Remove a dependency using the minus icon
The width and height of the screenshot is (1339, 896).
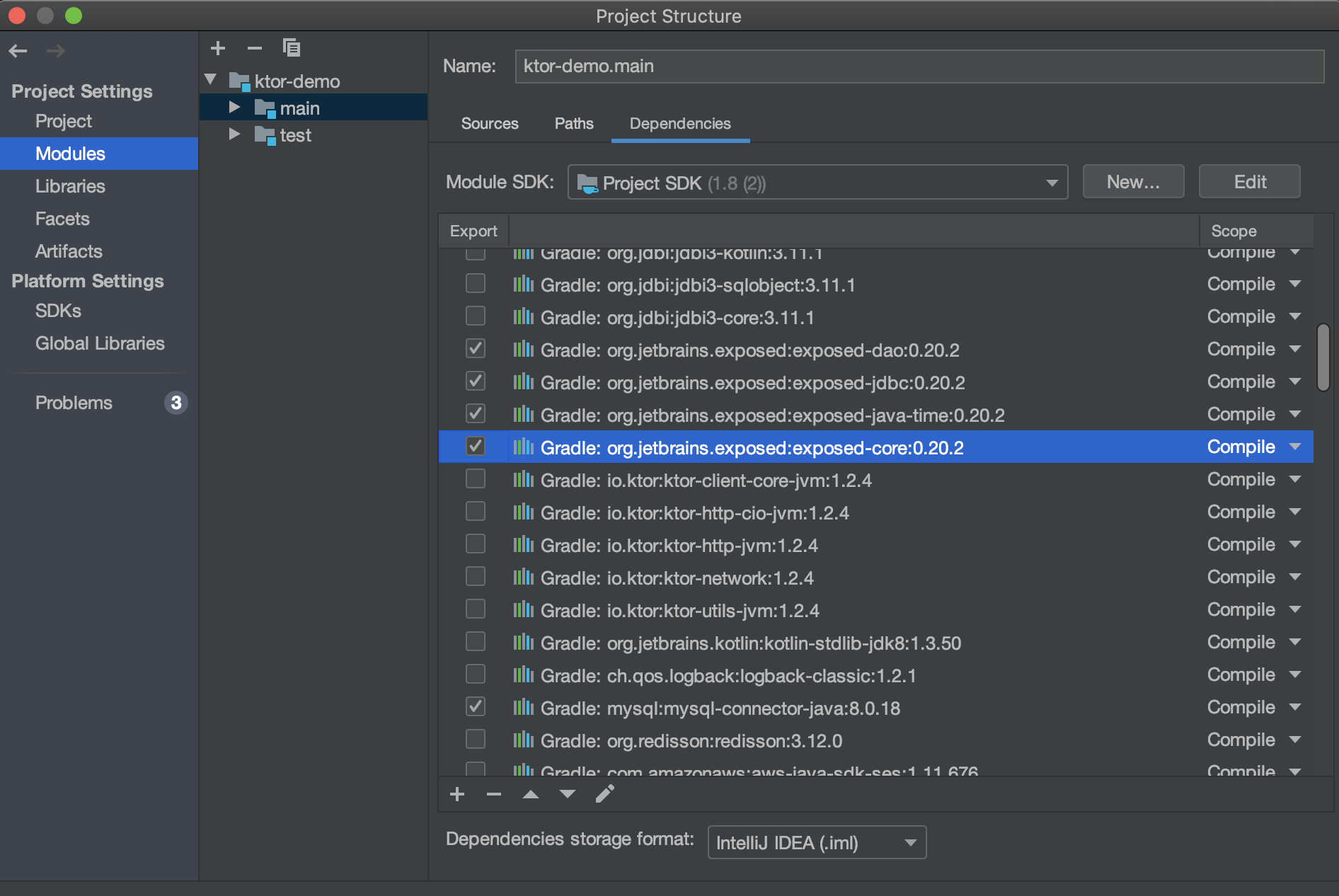[494, 794]
